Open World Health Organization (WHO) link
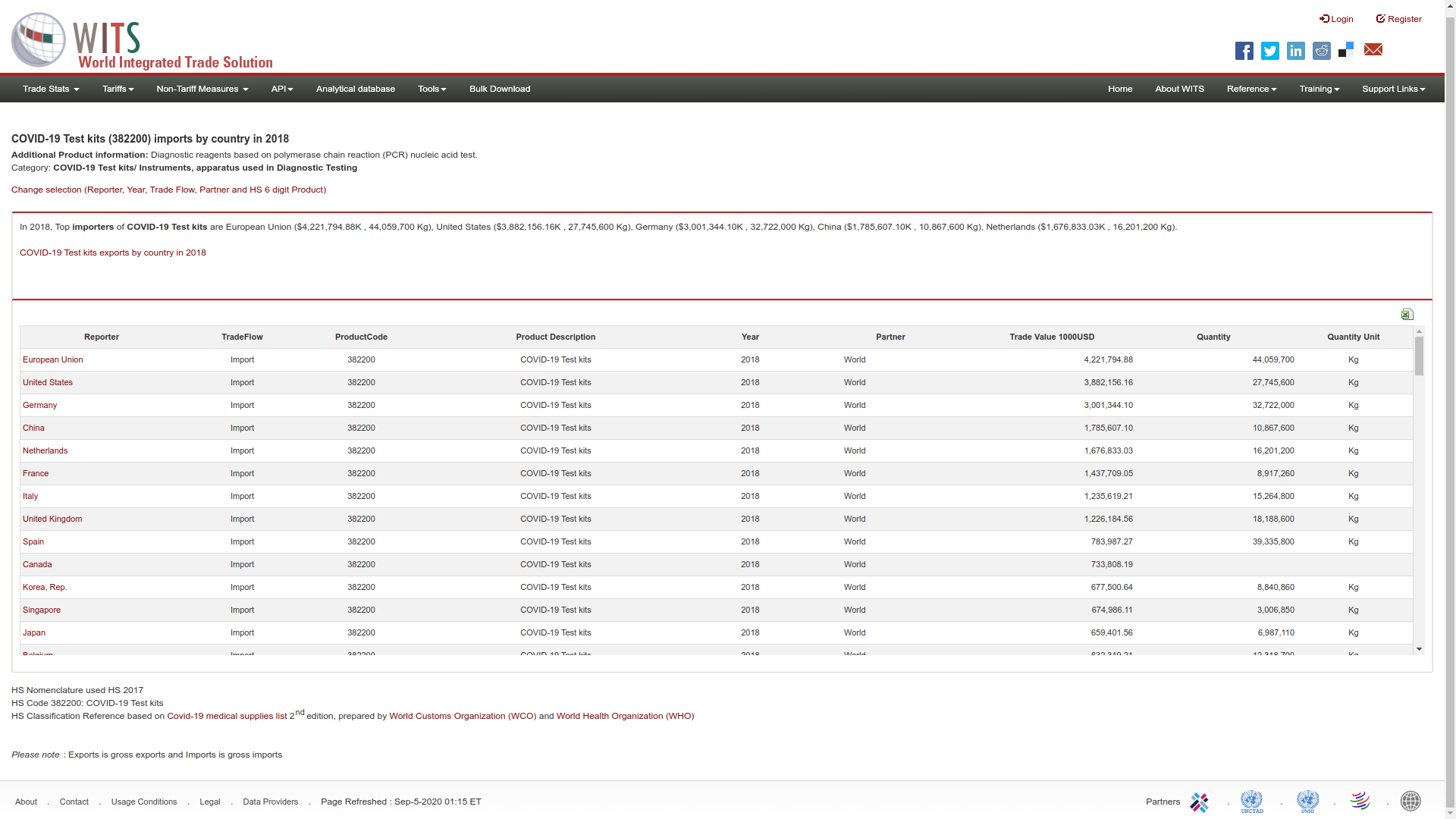 pyautogui.click(x=625, y=716)
